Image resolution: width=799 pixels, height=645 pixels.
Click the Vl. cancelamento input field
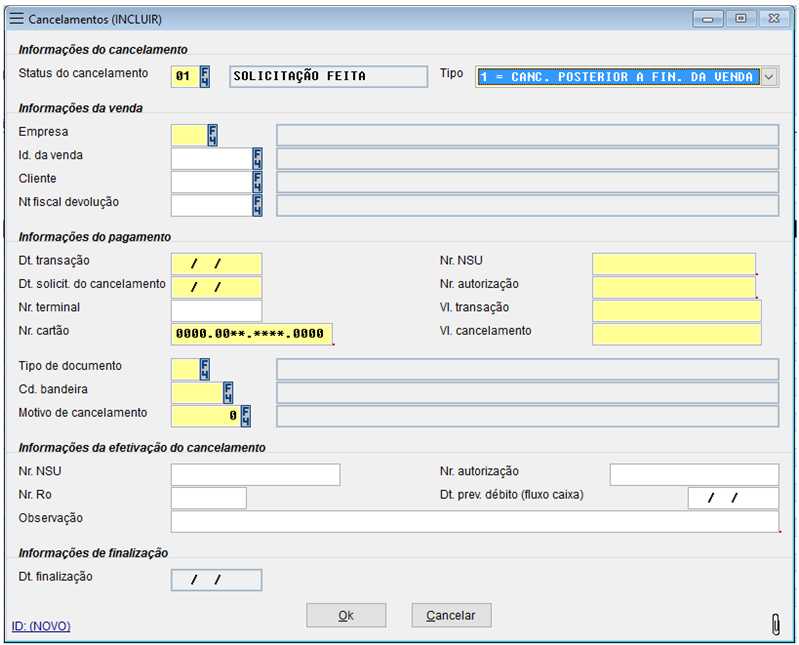[x=676, y=334]
